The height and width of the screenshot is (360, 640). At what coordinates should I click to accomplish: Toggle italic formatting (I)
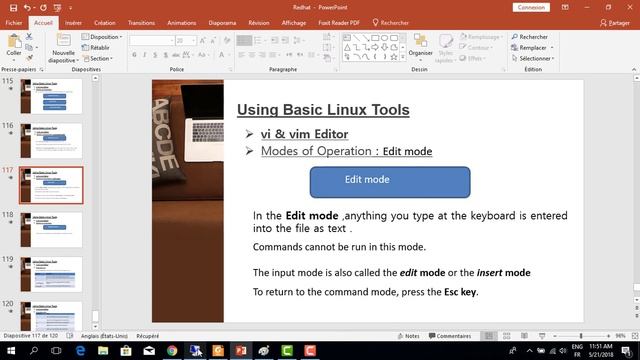pyautogui.click(x=144, y=55)
